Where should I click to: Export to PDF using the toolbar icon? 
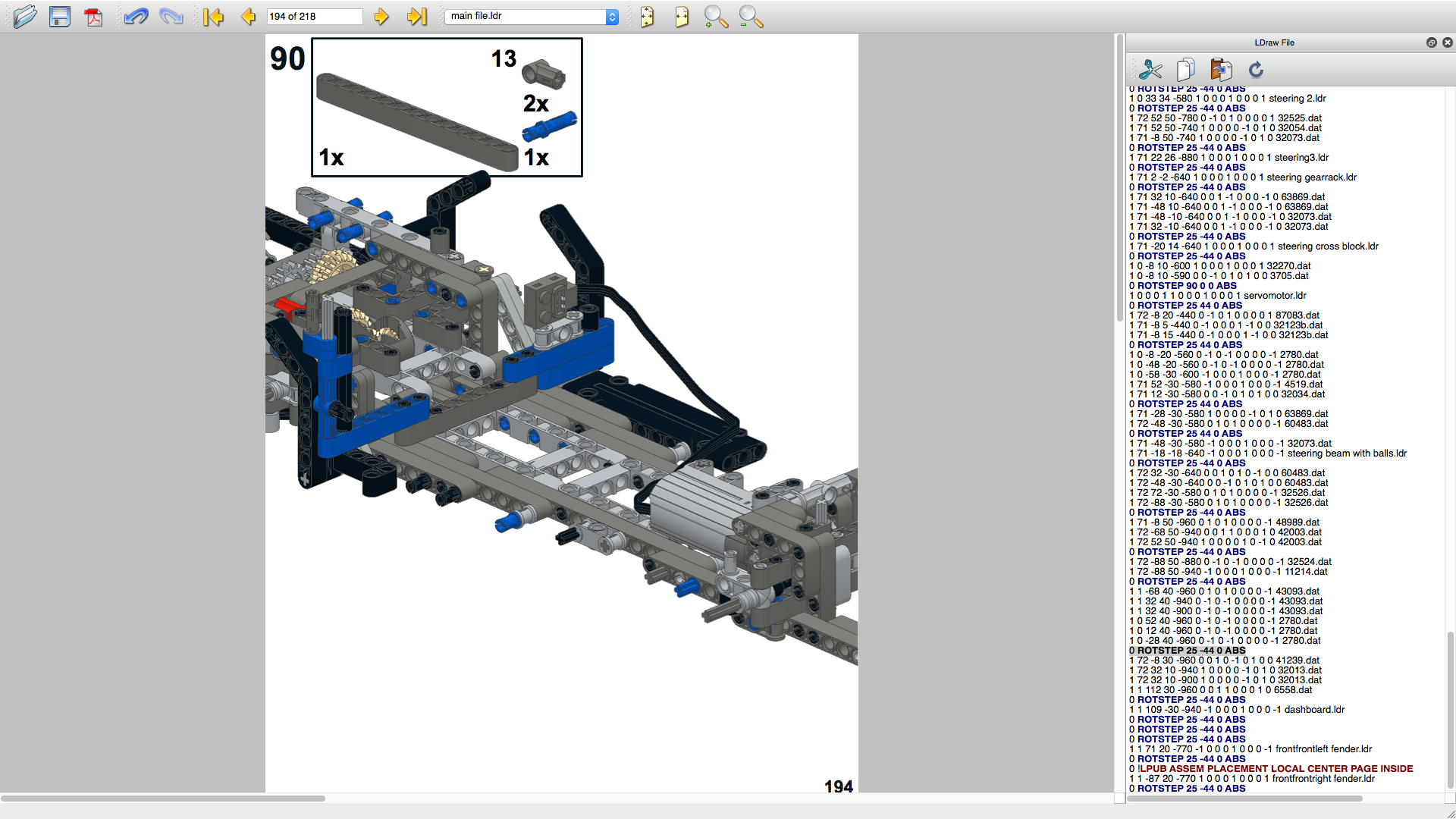tap(94, 16)
